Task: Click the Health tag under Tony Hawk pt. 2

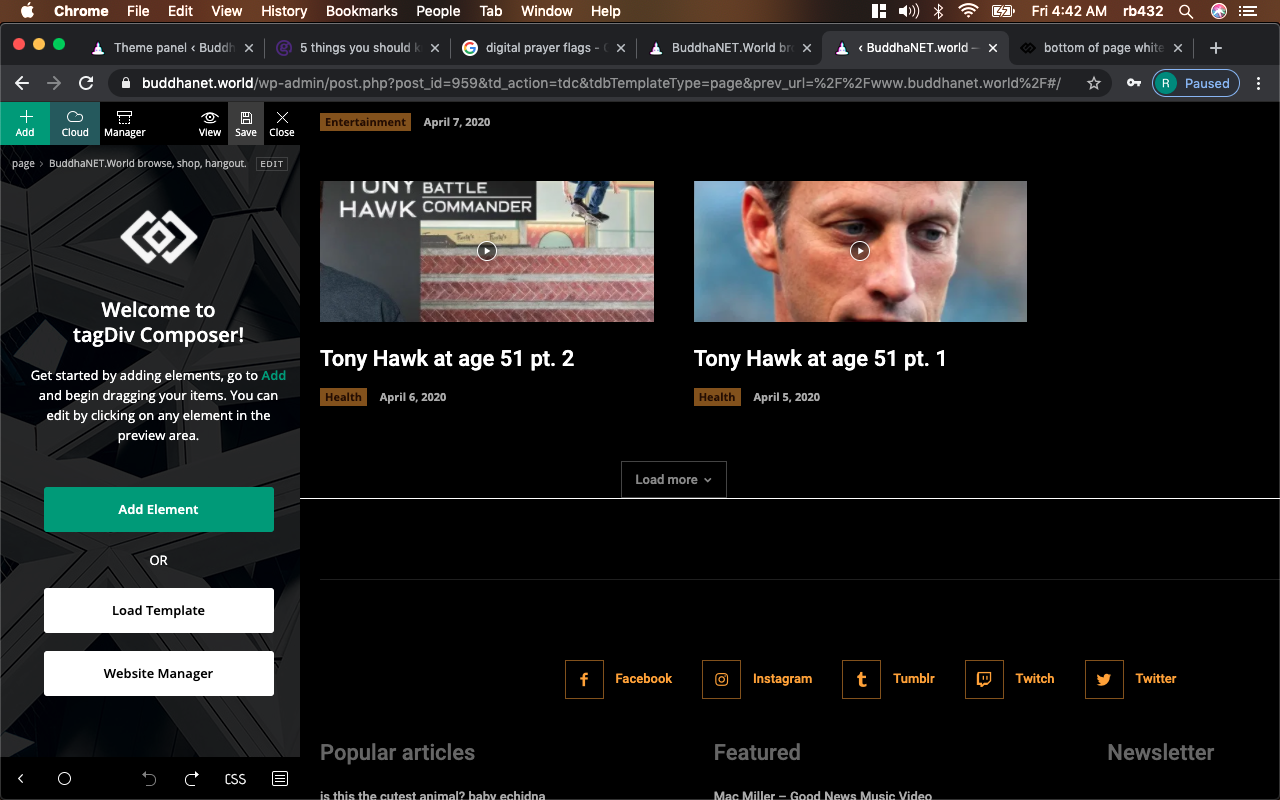Action: (343, 397)
